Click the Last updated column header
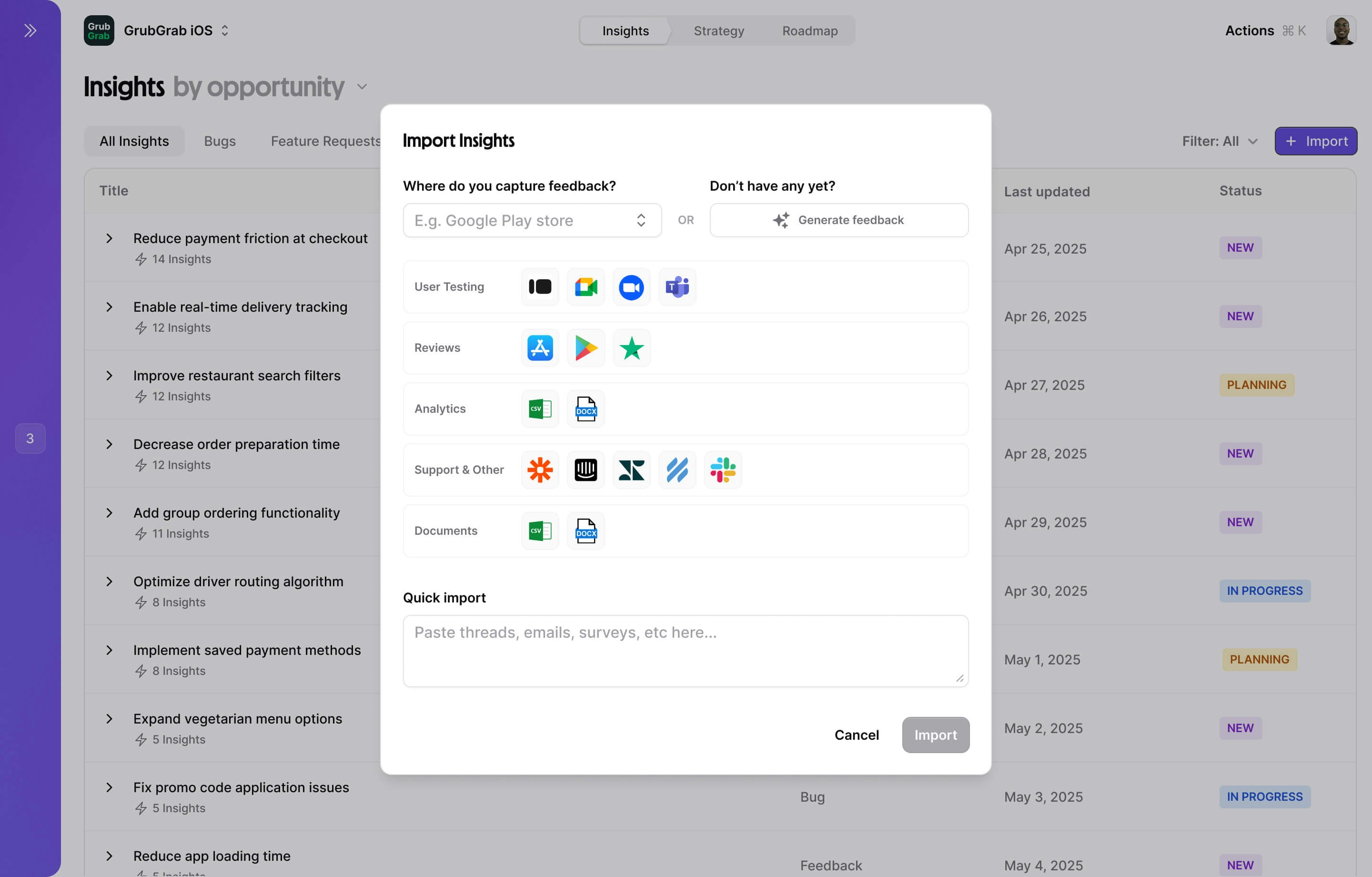1372x877 pixels. [1047, 191]
